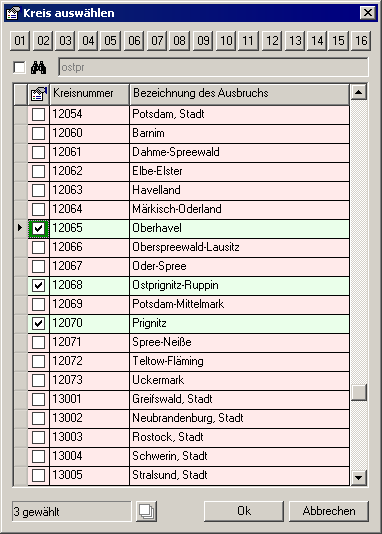Click the 'Kreis auswählen' title bar icon
Image resolution: width=382 pixels, height=534 pixels.
coord(13,13)
